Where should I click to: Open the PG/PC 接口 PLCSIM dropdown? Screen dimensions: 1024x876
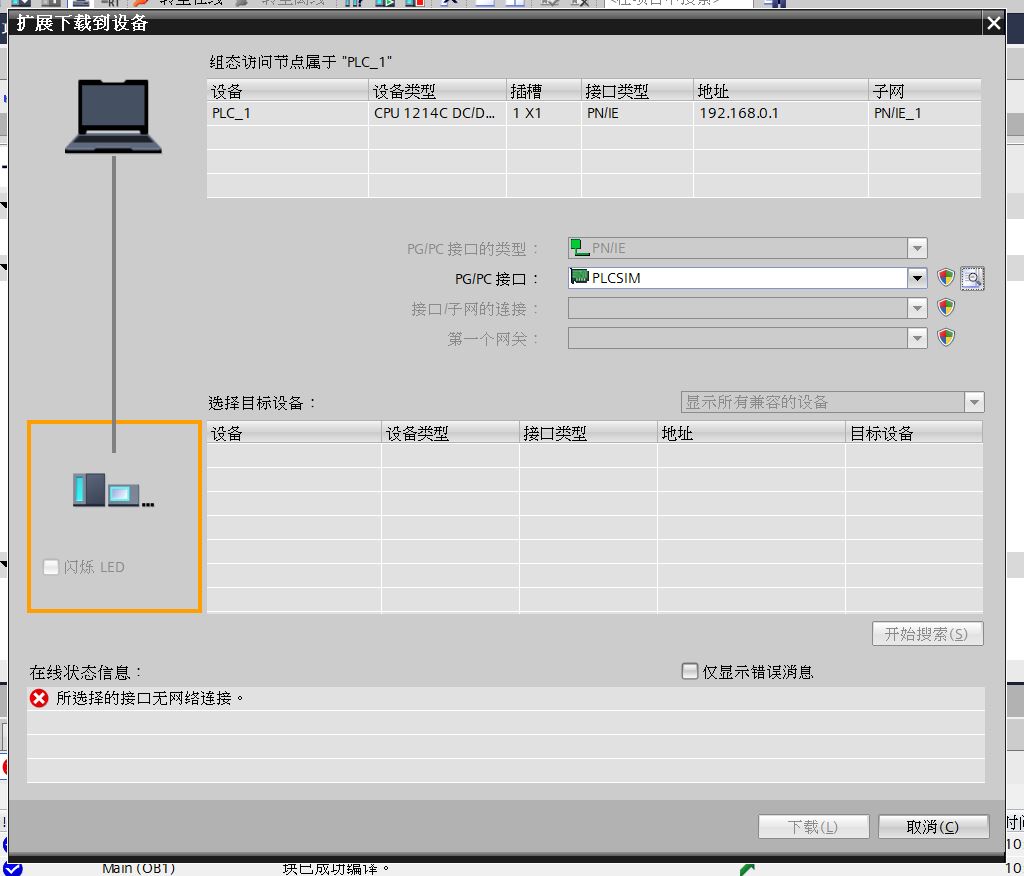click(x=916, y=278)
